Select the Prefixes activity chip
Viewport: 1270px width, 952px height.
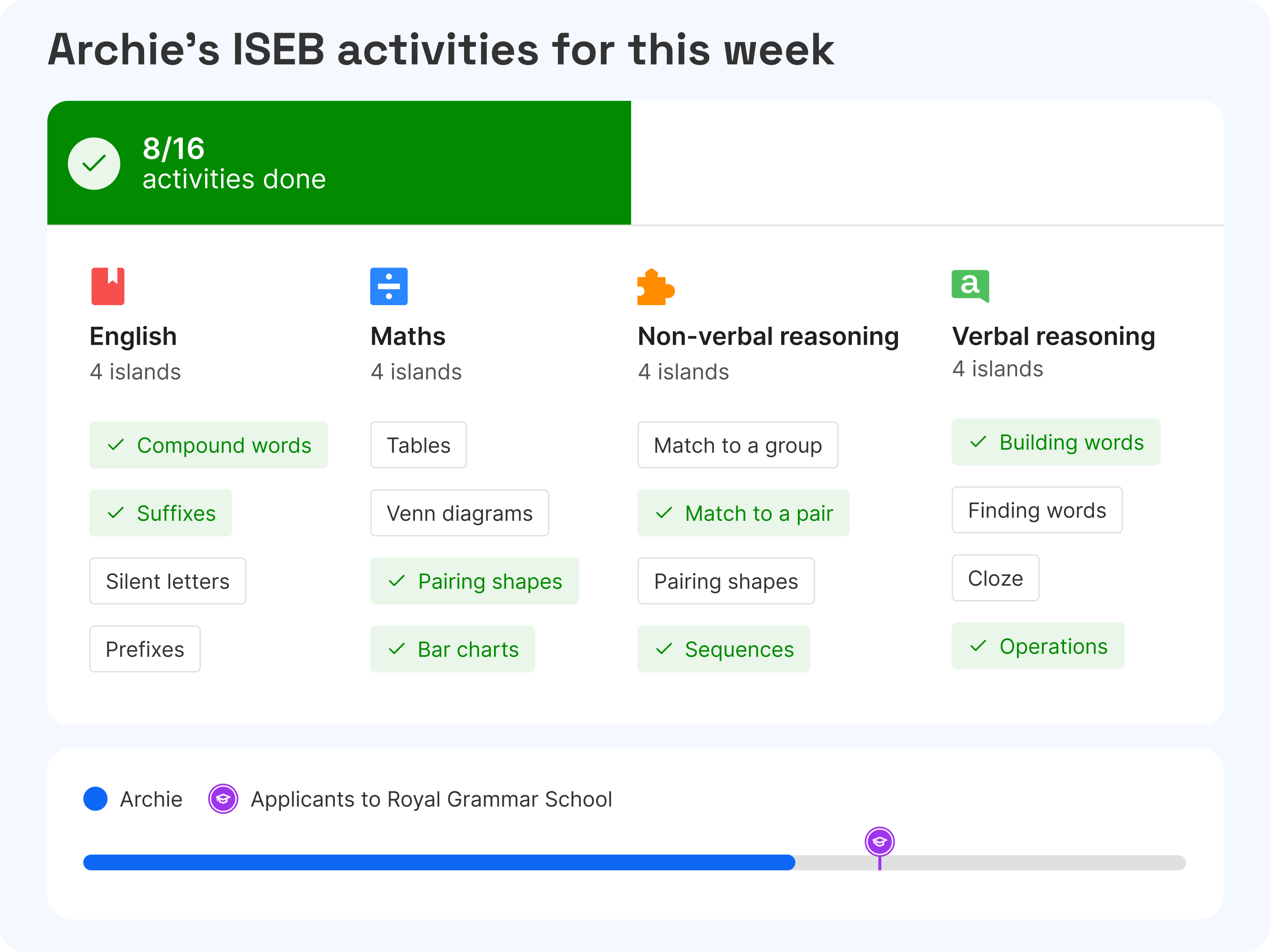pos(145,649)
